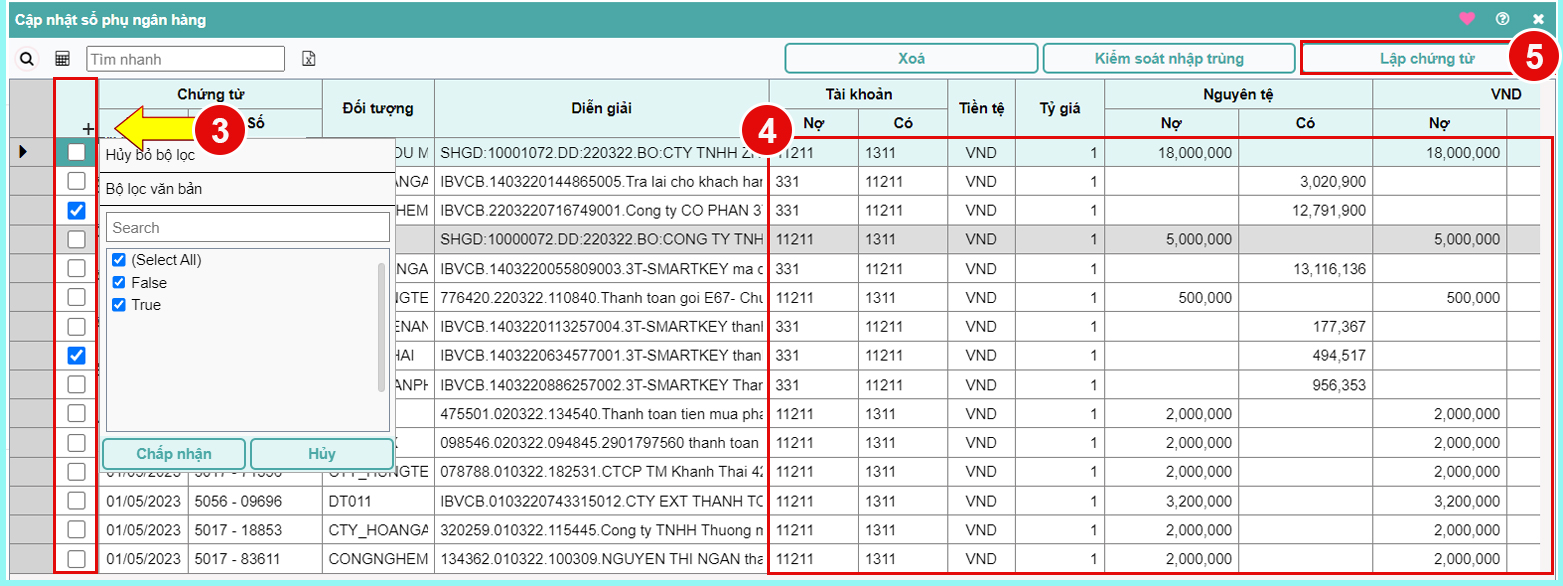Click the grid calculator icon in toolbar

click(62, 60)
